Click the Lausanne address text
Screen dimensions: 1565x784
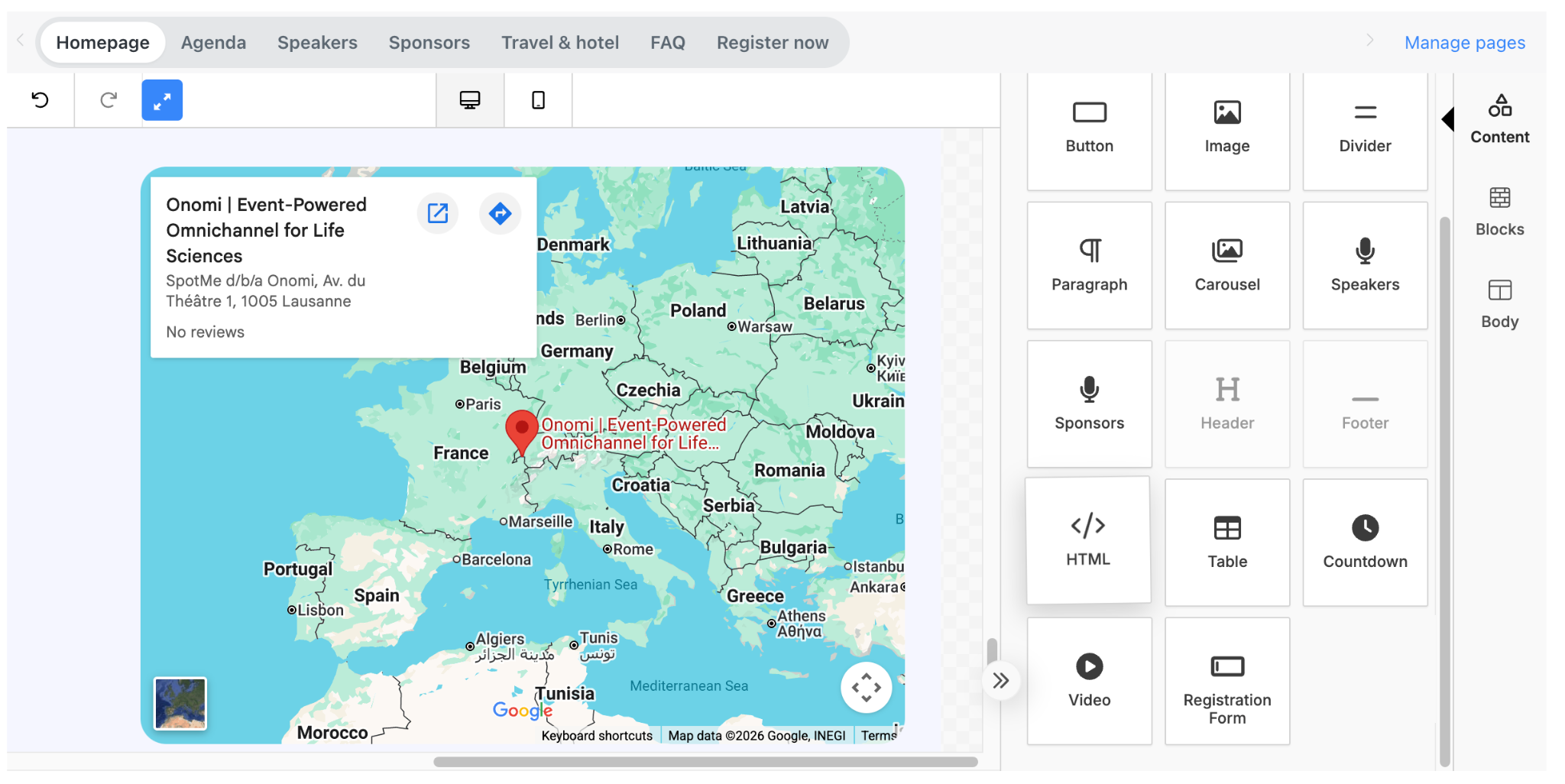[265, 291]
